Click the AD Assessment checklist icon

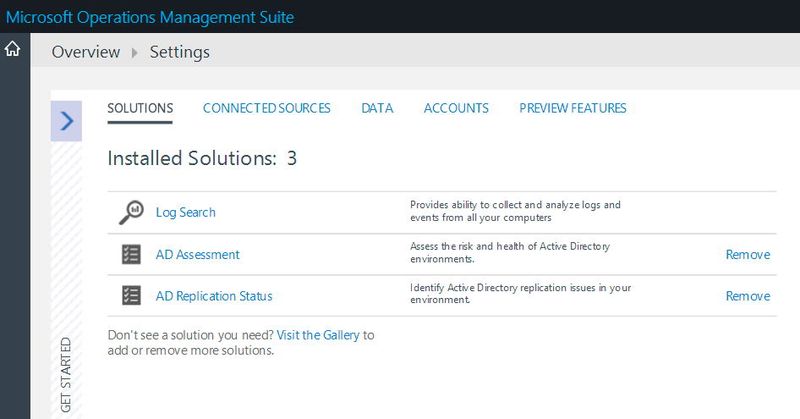point(131,255)
